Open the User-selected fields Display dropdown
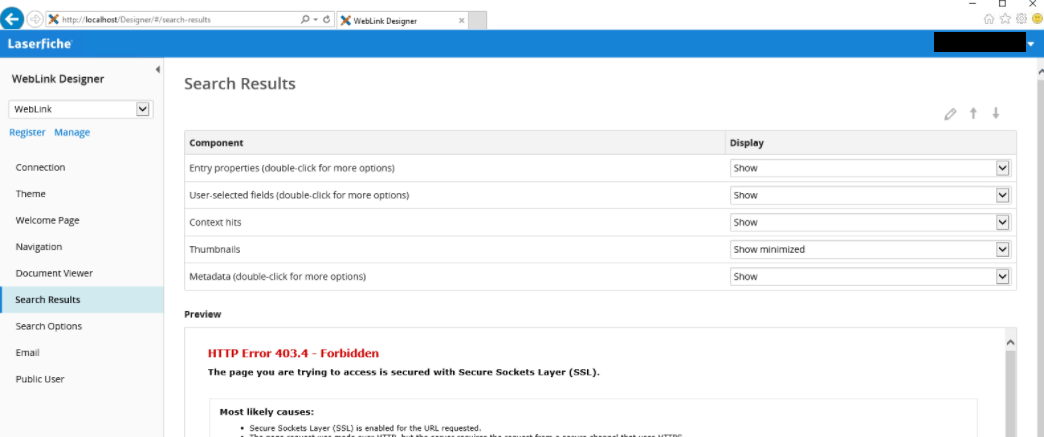The width and height of the screenshot is (1044, 437). pos(870,195)
